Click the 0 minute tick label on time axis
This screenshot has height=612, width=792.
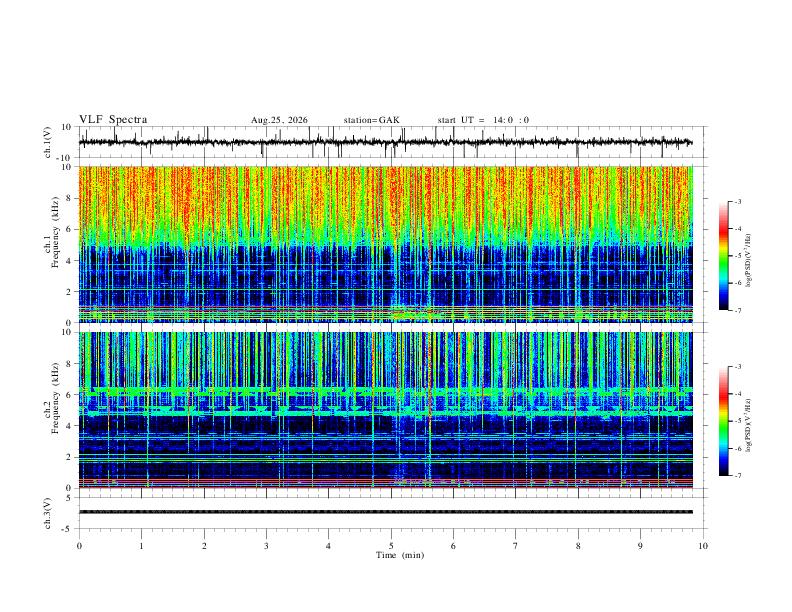(x=79, y=546)
